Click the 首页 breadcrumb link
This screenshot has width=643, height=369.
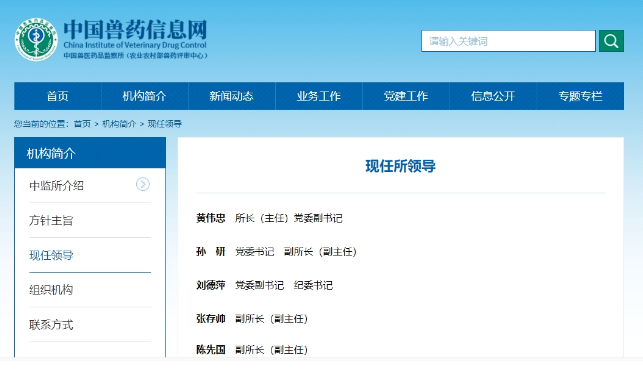(x=82, y=124)
